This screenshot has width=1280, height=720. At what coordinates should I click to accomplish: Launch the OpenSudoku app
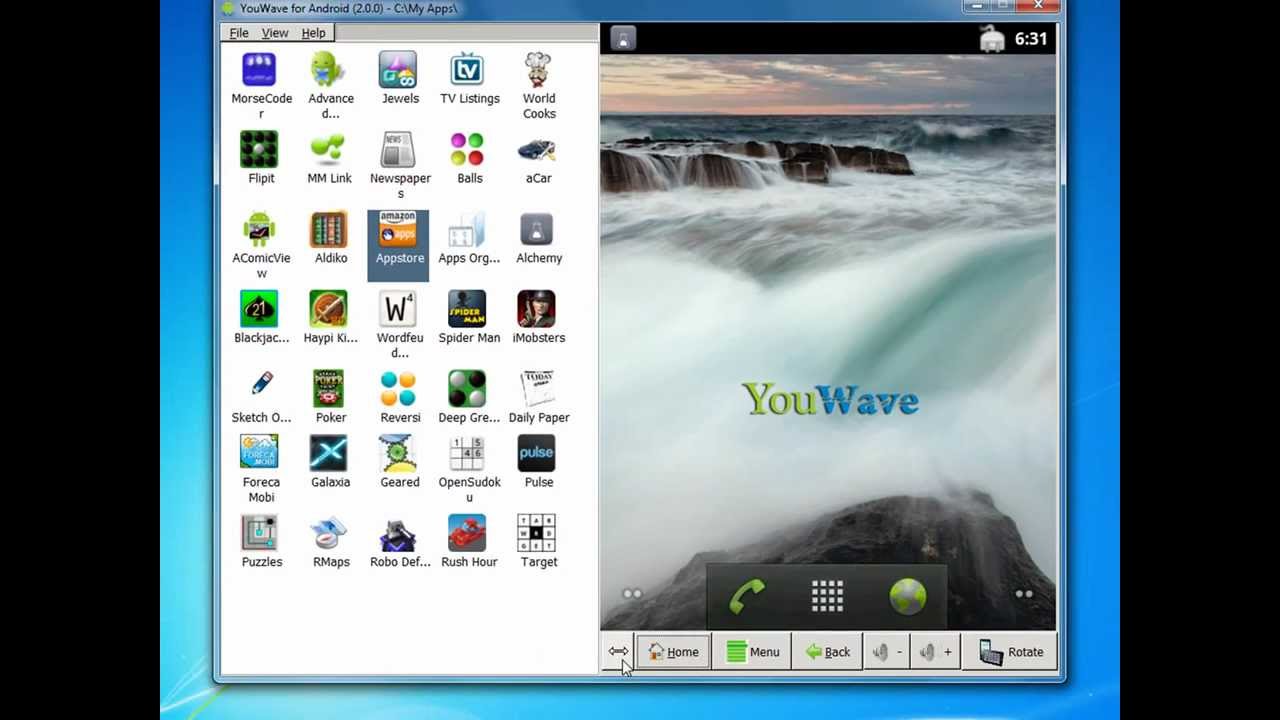click(x=467, y=453)
